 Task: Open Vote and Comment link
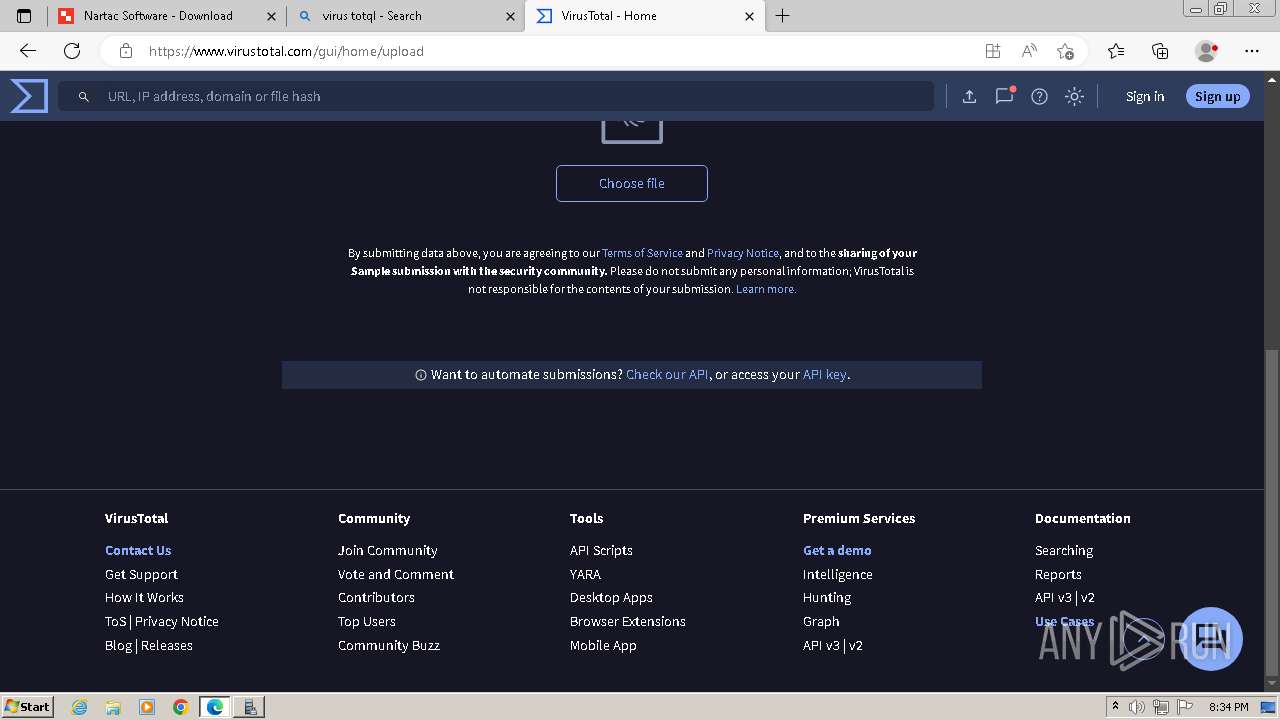point(396,574)
